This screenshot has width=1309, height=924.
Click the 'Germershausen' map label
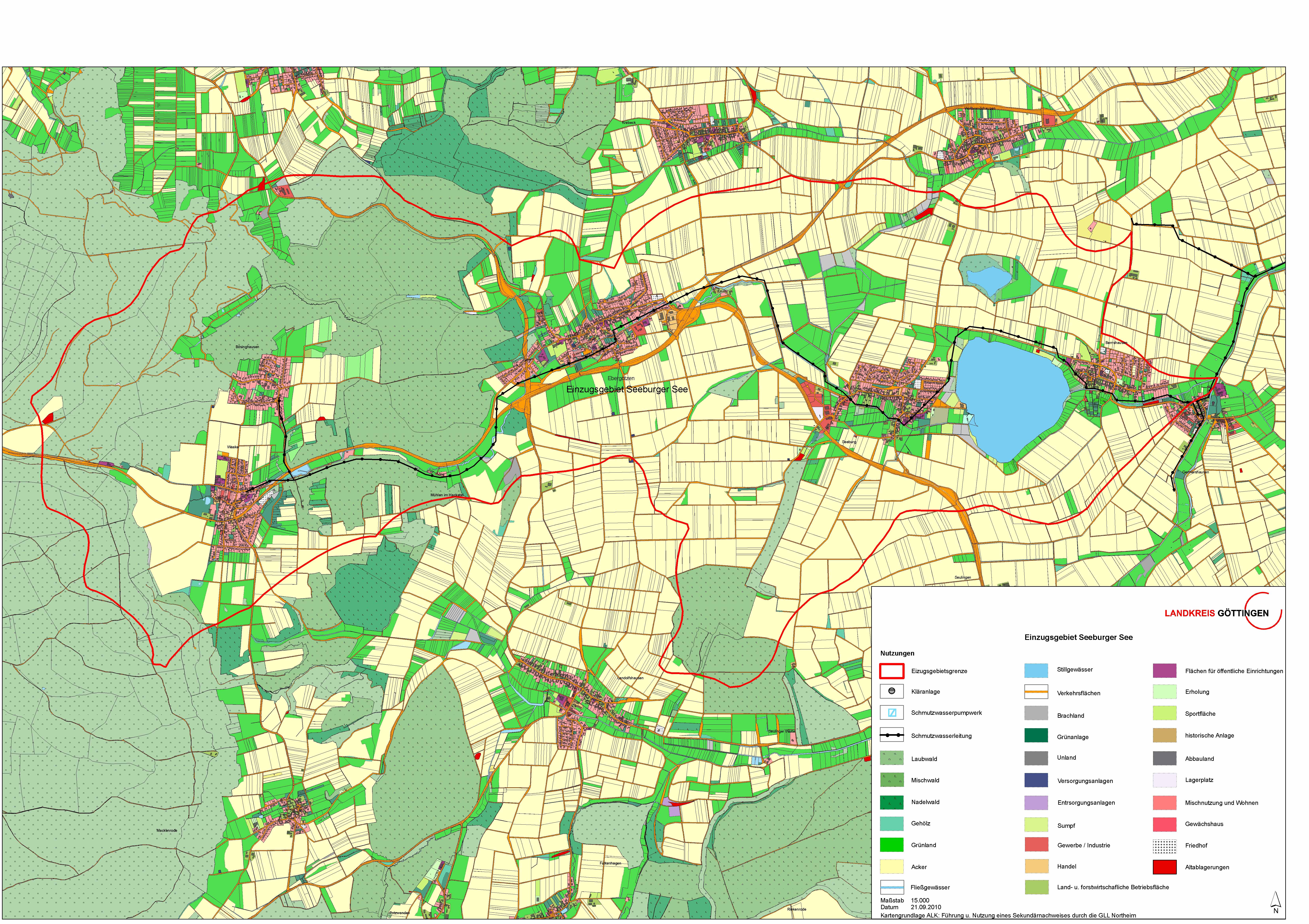(x=1196, y=472)
